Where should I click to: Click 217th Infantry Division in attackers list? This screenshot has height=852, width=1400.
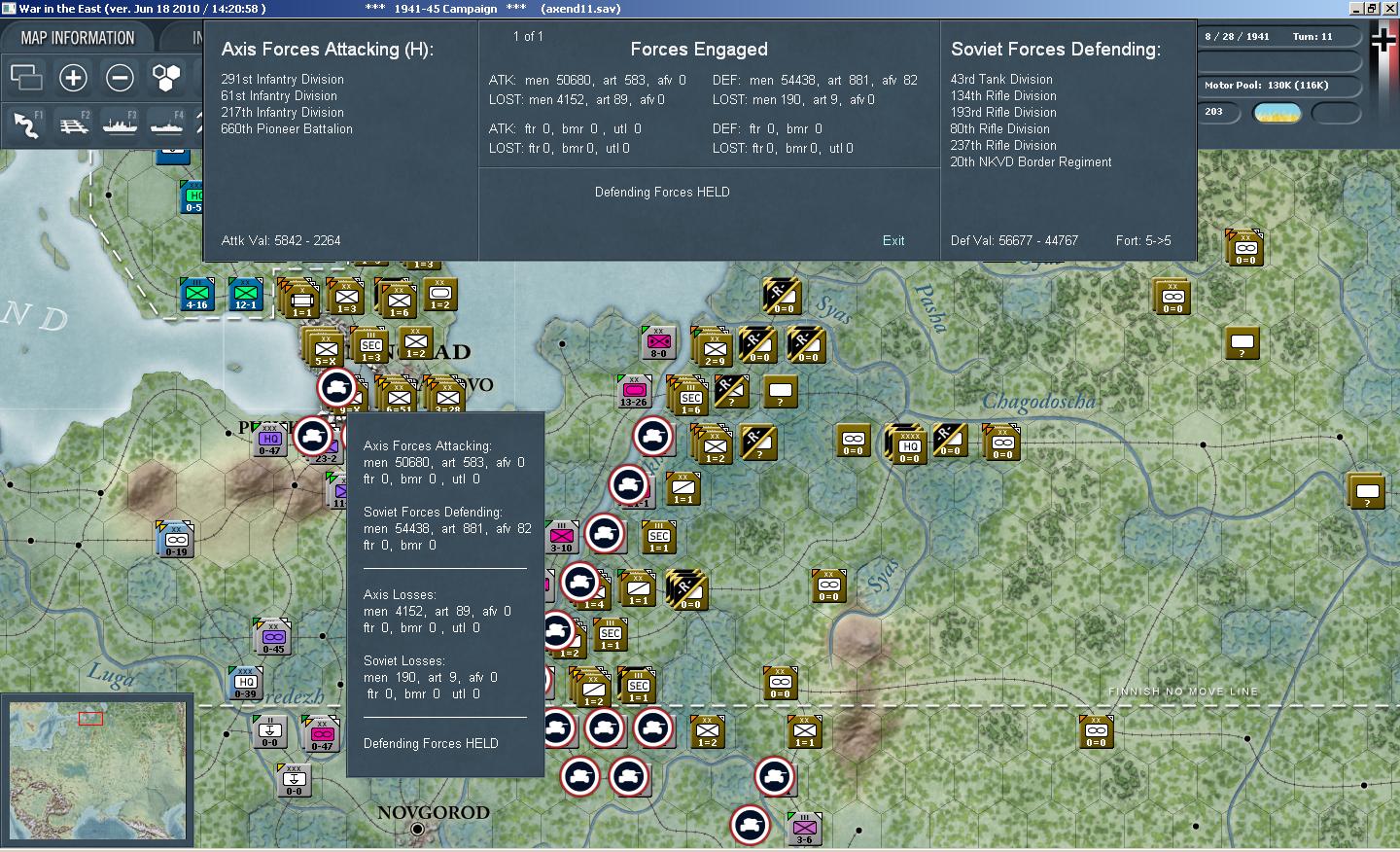[282, 113]
